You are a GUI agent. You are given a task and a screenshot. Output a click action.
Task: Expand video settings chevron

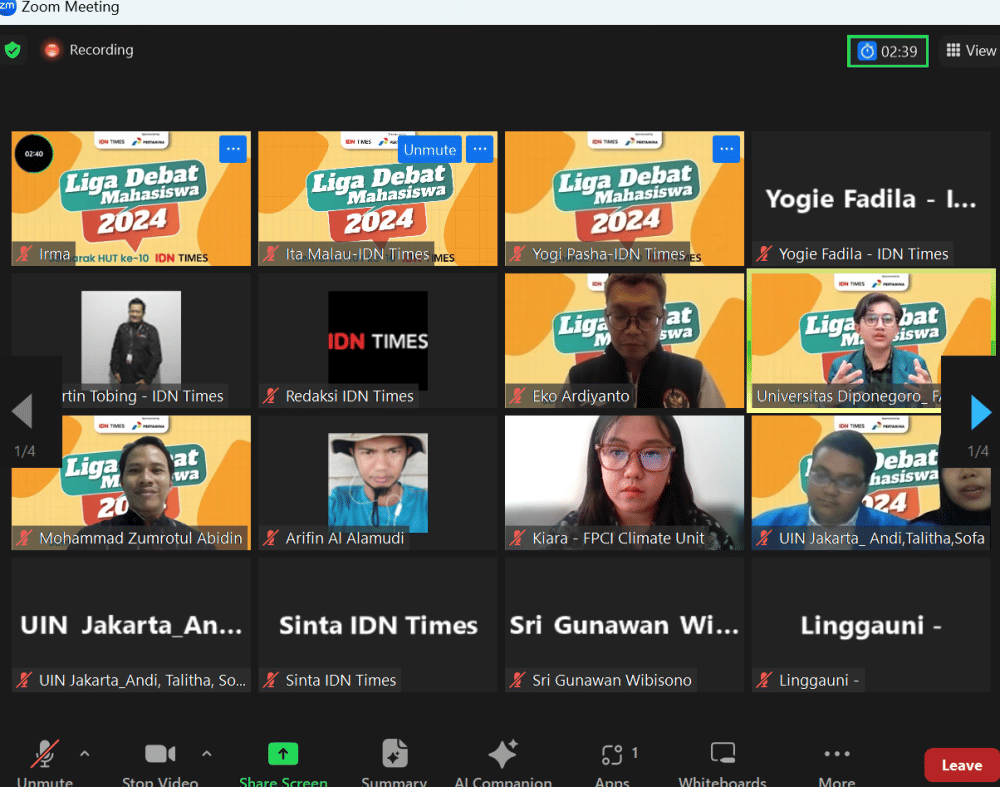206,755
